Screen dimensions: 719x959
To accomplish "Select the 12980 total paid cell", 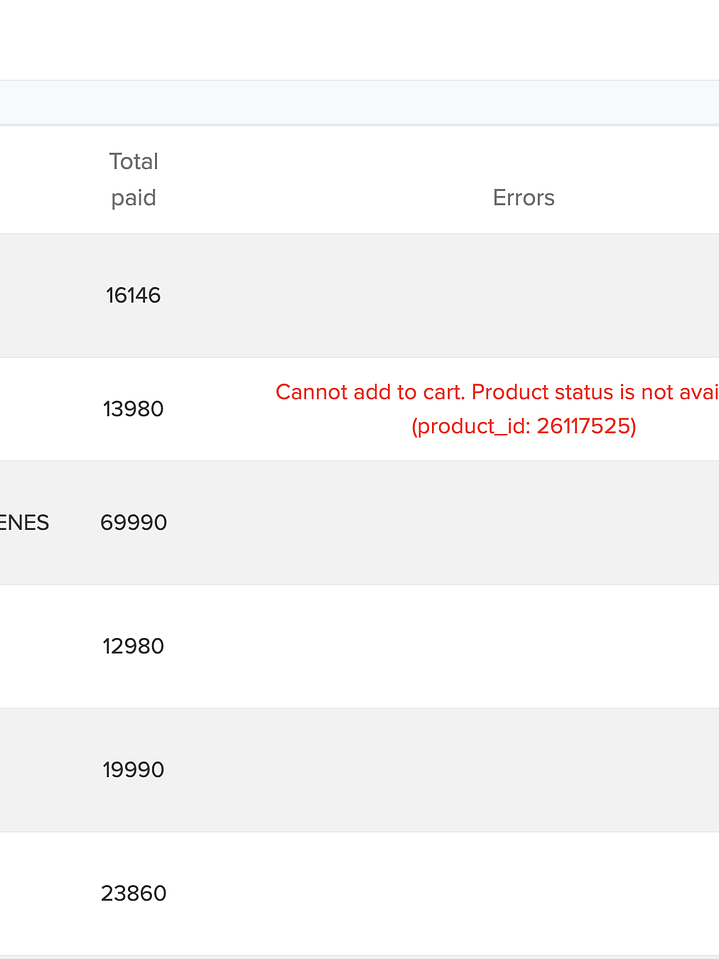I will 134,646.
